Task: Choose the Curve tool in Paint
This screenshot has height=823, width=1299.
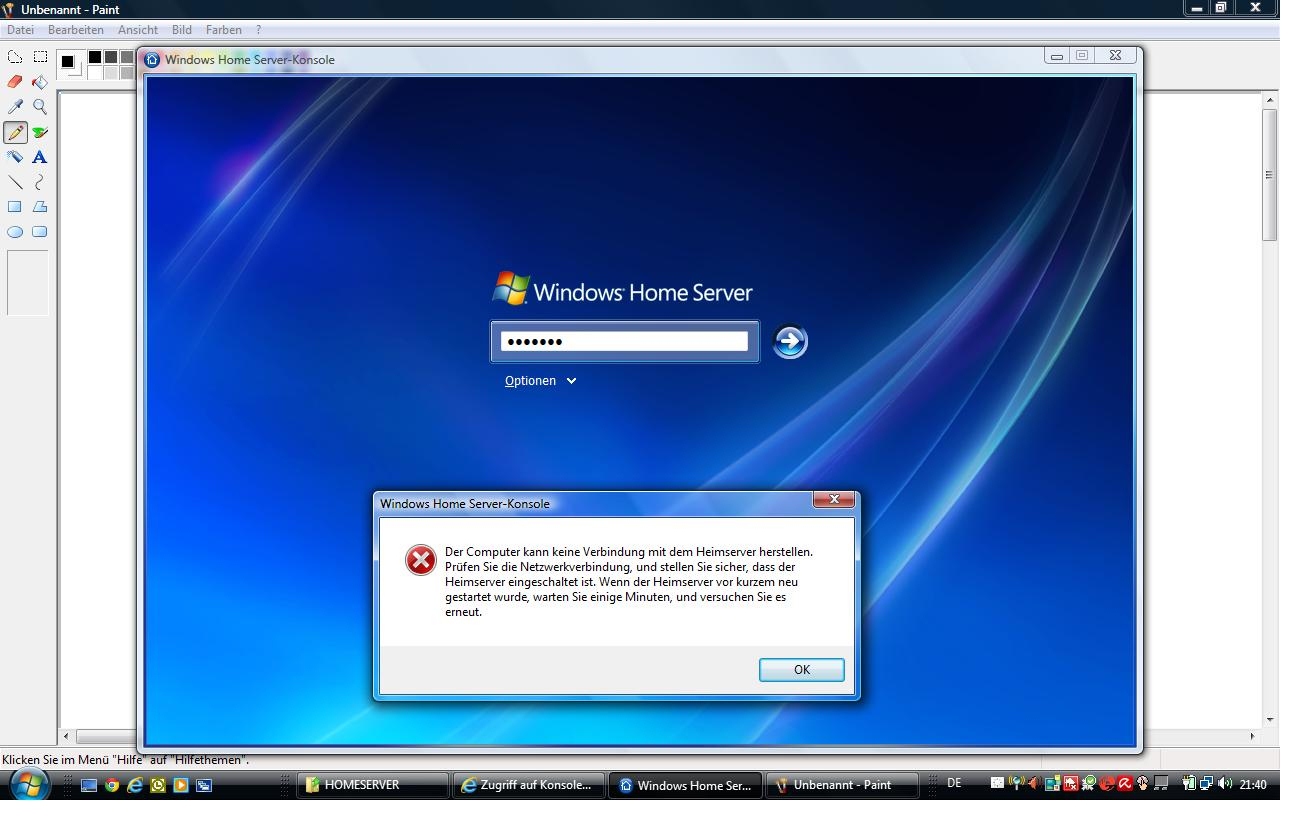Action: pos(40,182)
